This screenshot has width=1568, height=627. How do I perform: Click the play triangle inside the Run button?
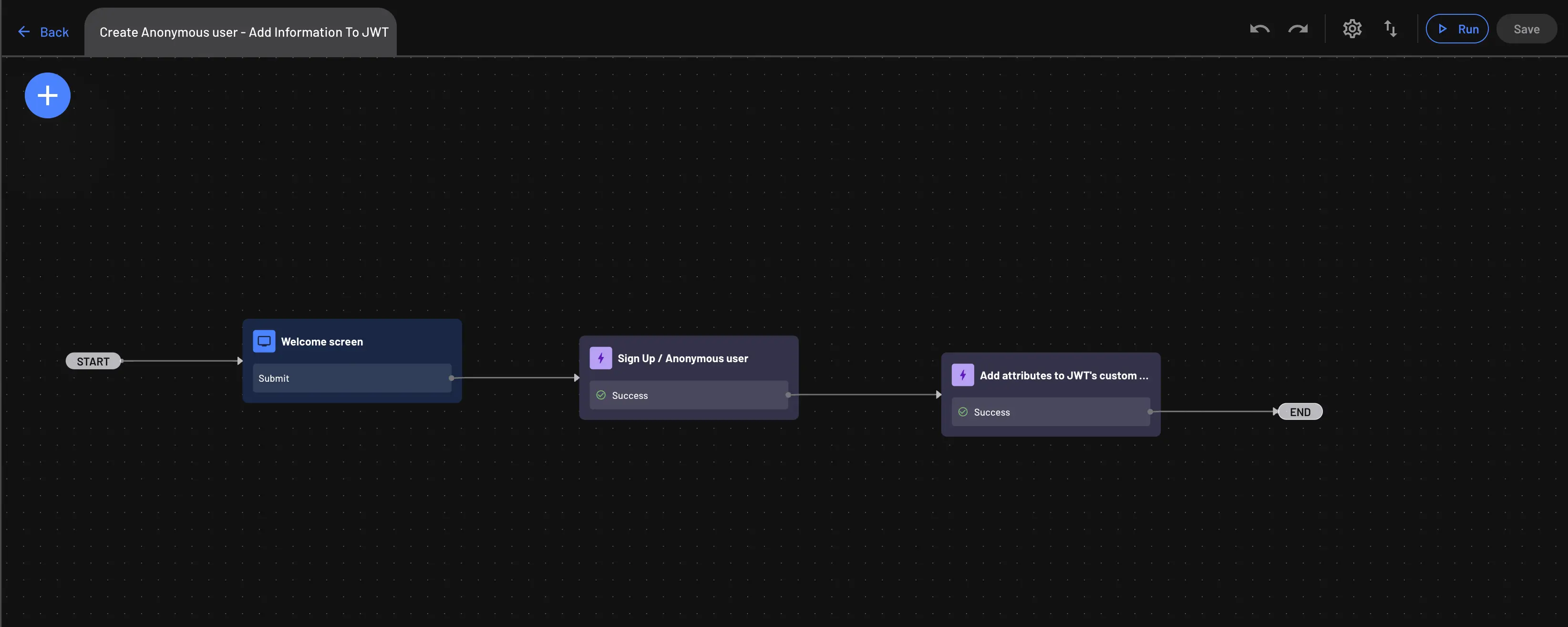[x=1443, y=29]
